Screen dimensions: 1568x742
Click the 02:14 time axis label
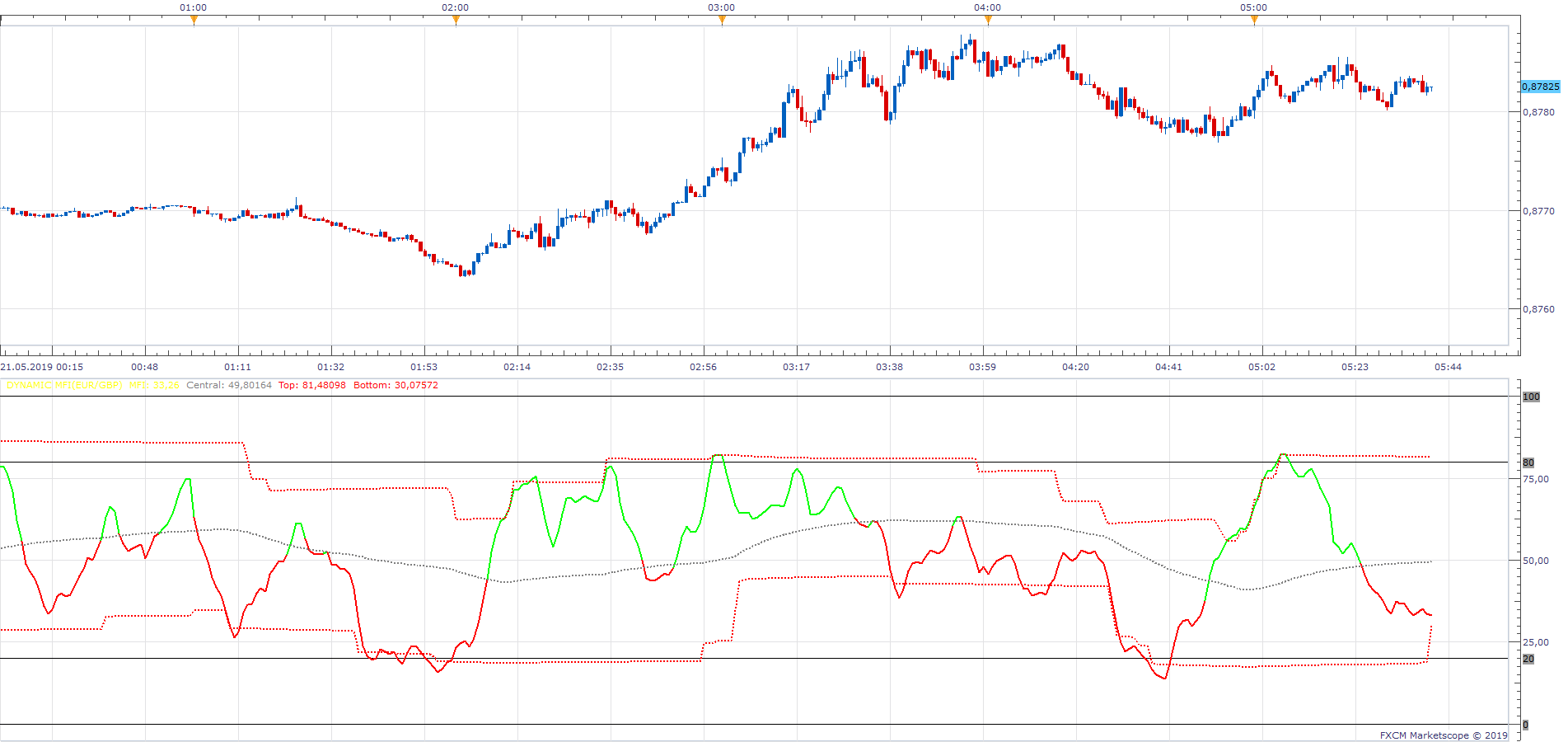(517, 367)
